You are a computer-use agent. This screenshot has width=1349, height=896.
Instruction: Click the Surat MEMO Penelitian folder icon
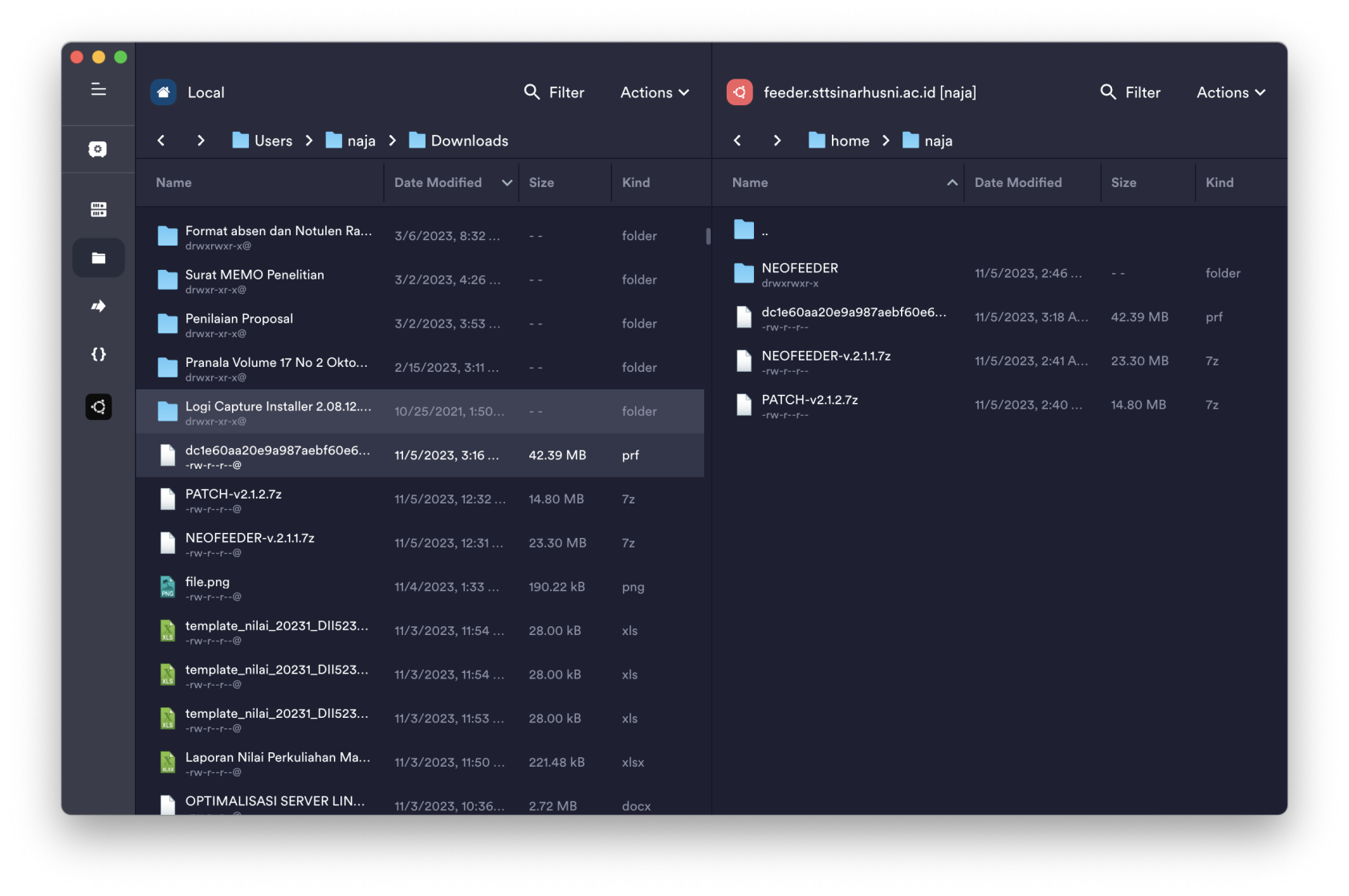167,280
